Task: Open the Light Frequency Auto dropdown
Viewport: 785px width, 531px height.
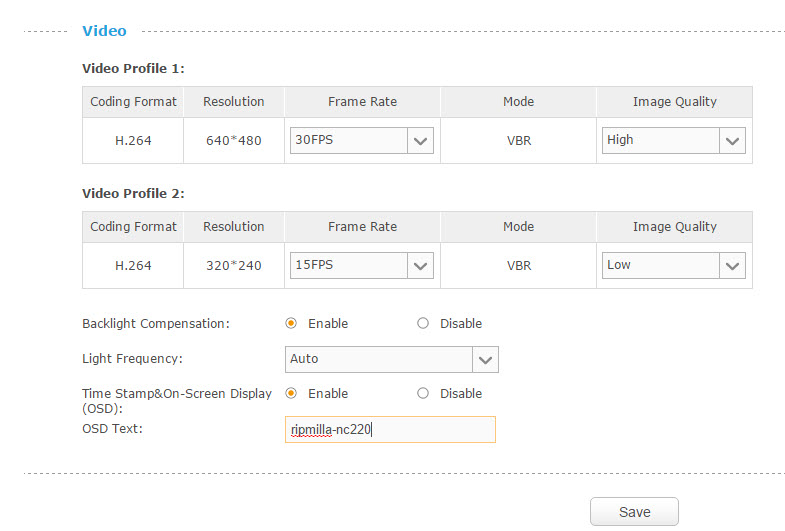Action: click(x=391, y=359)
